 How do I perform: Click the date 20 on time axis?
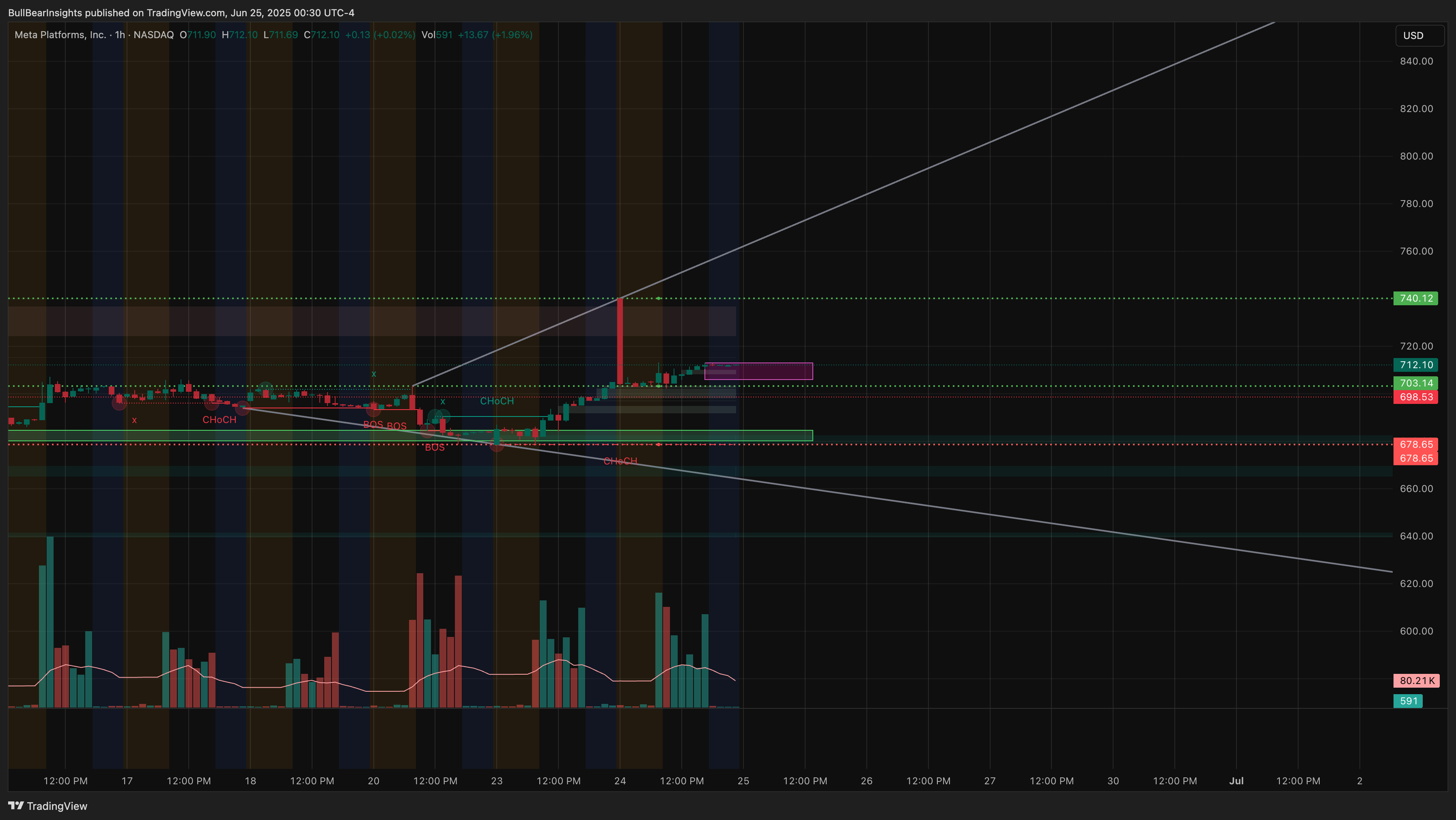coord(374,780)
